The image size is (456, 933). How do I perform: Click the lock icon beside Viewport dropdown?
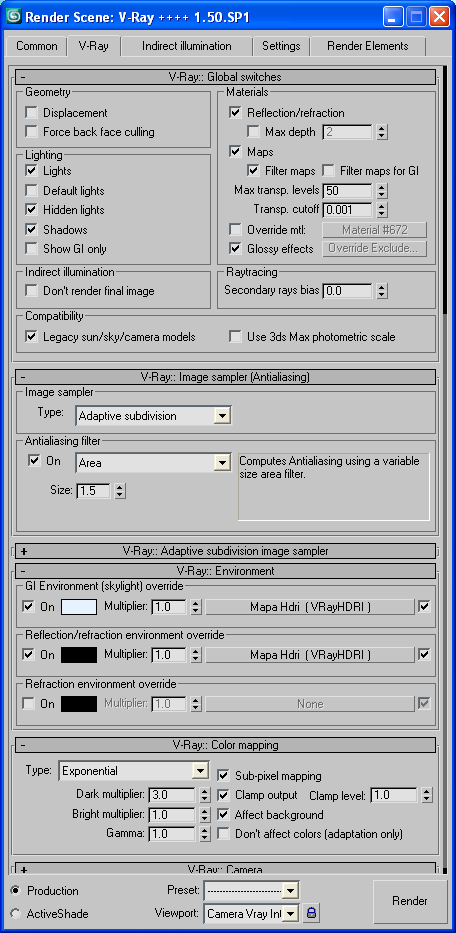click(311, 912)
